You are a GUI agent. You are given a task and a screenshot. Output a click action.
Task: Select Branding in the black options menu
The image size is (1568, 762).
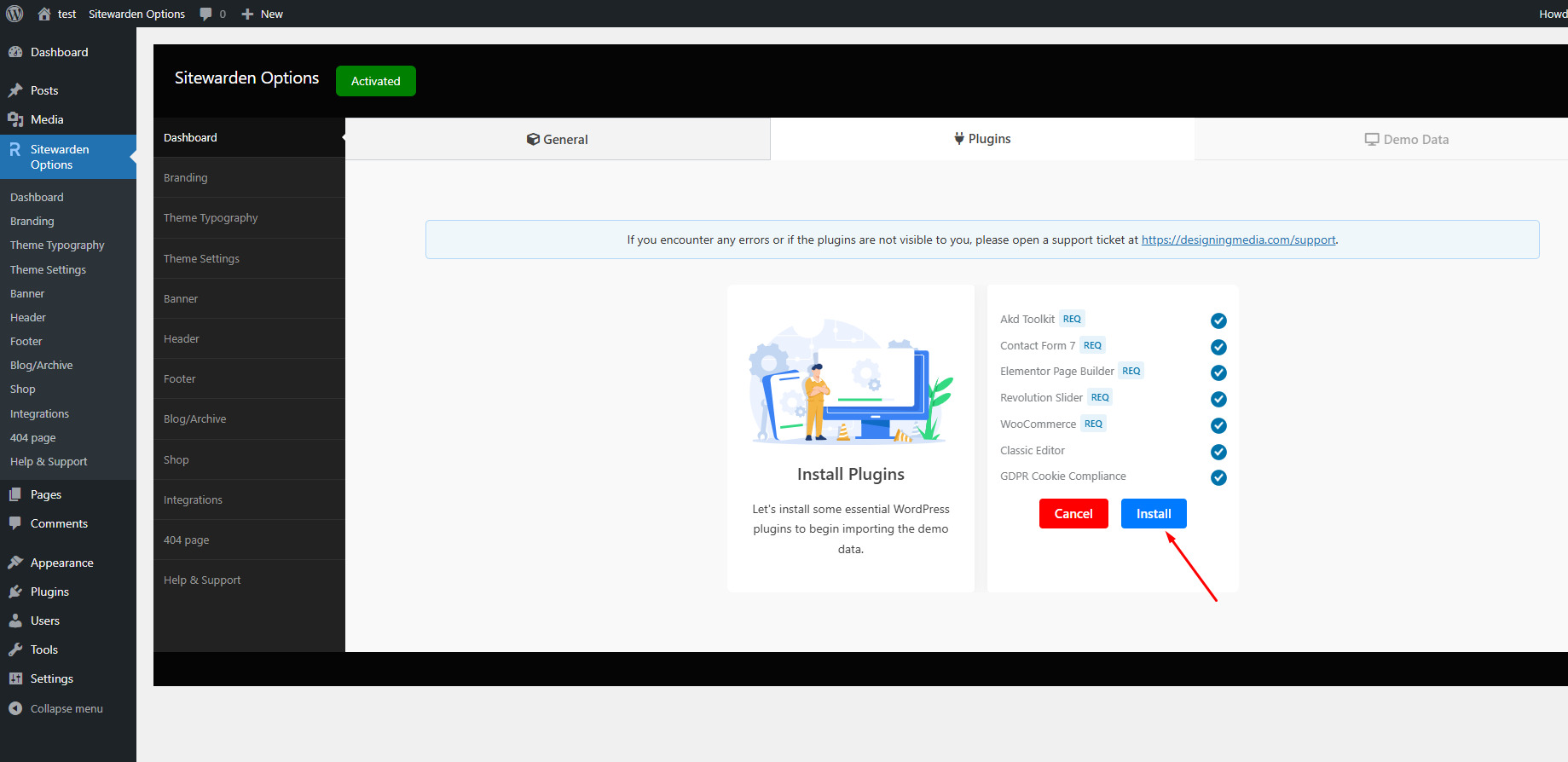(x=249, y=177)
